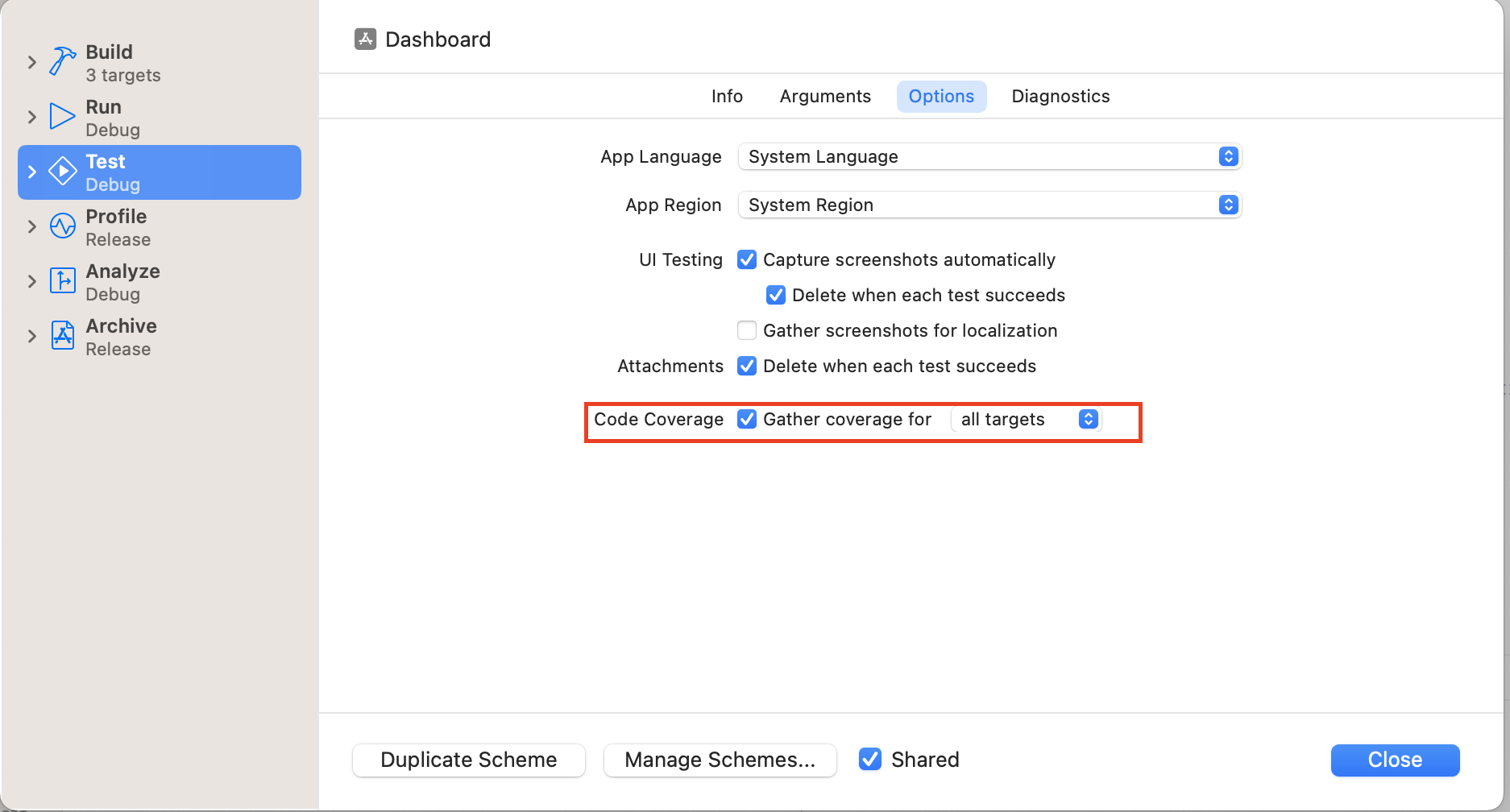
Task: Switch to the Info tab
Action: (727, 97)
